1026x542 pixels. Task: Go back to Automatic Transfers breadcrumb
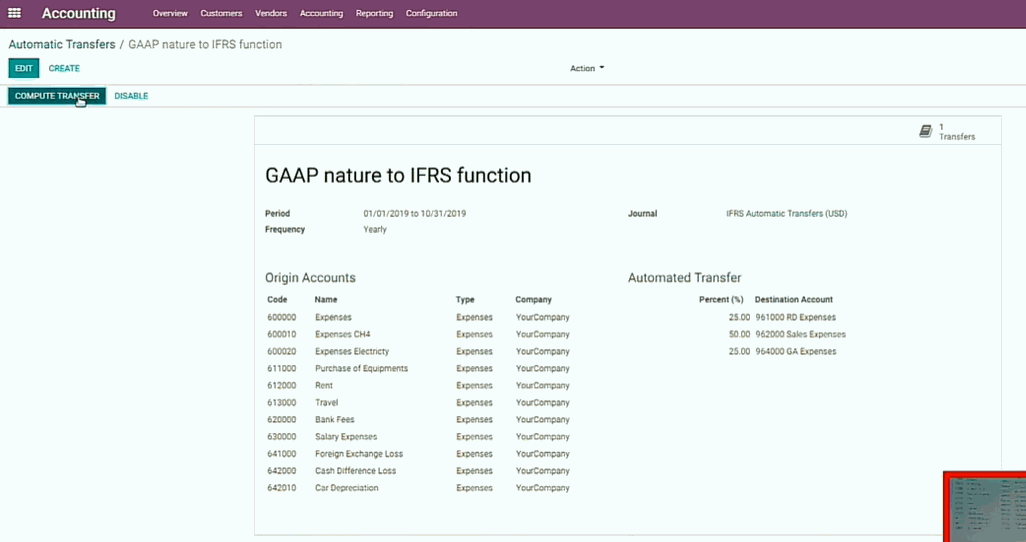tap(61, 45)
